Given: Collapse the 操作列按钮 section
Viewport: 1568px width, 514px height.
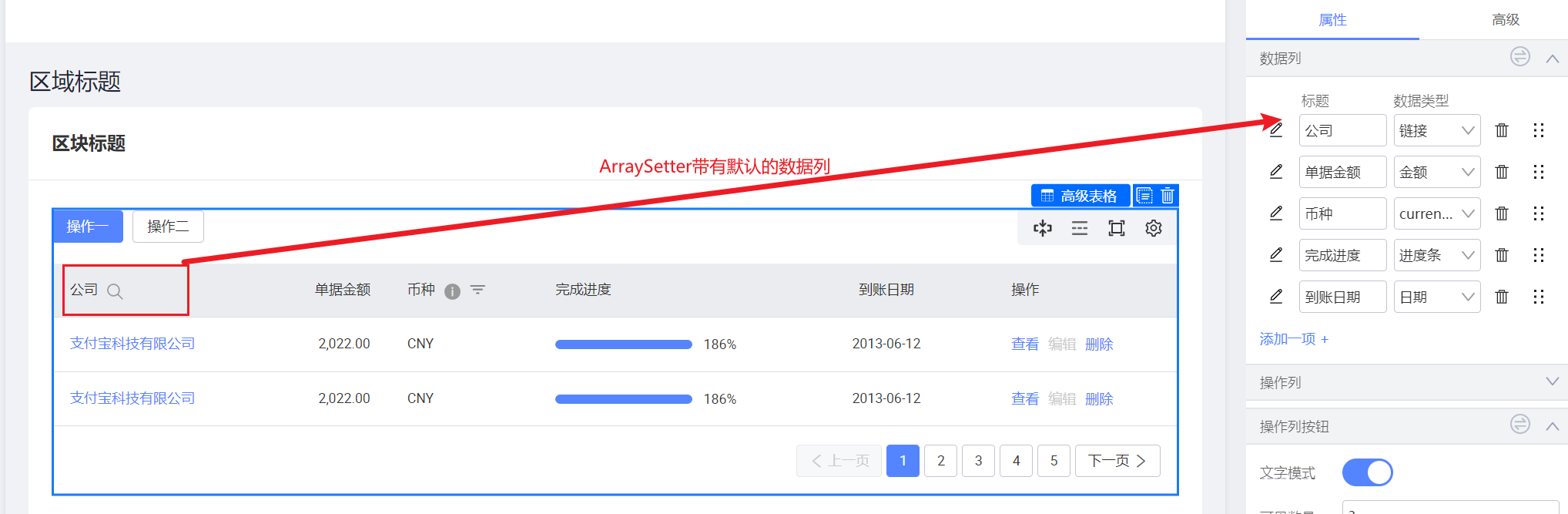Looking at the screenshot, I should [1553, 426].
